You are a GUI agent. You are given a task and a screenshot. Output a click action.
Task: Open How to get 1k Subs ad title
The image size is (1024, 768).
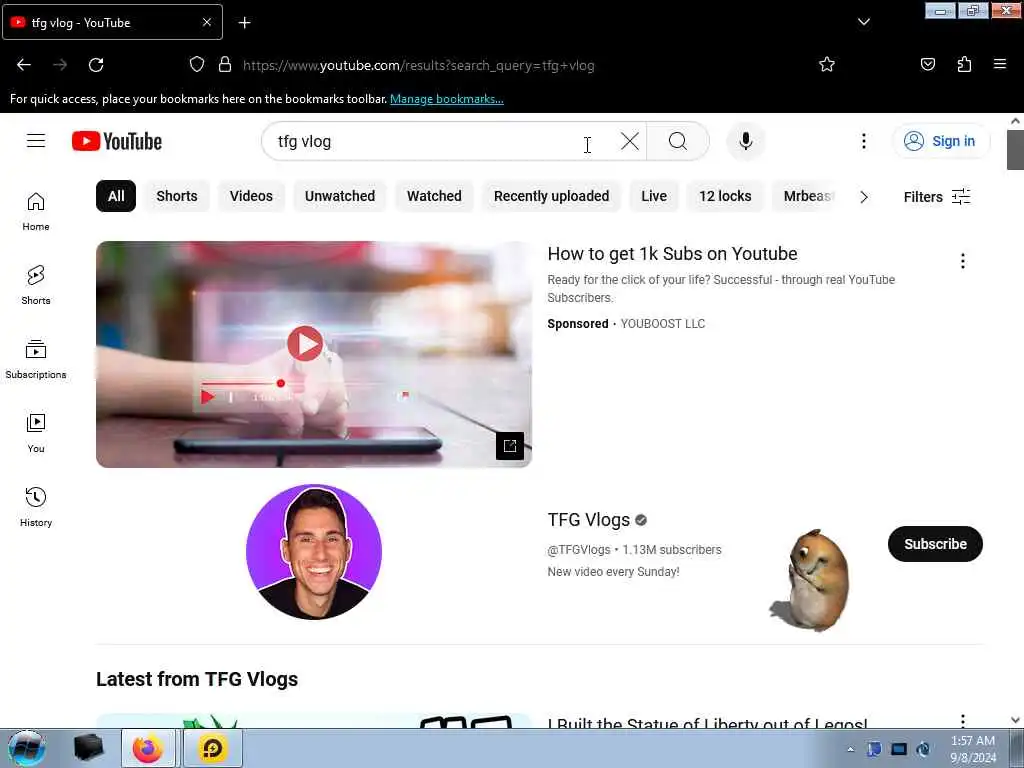tap(672, 253)
